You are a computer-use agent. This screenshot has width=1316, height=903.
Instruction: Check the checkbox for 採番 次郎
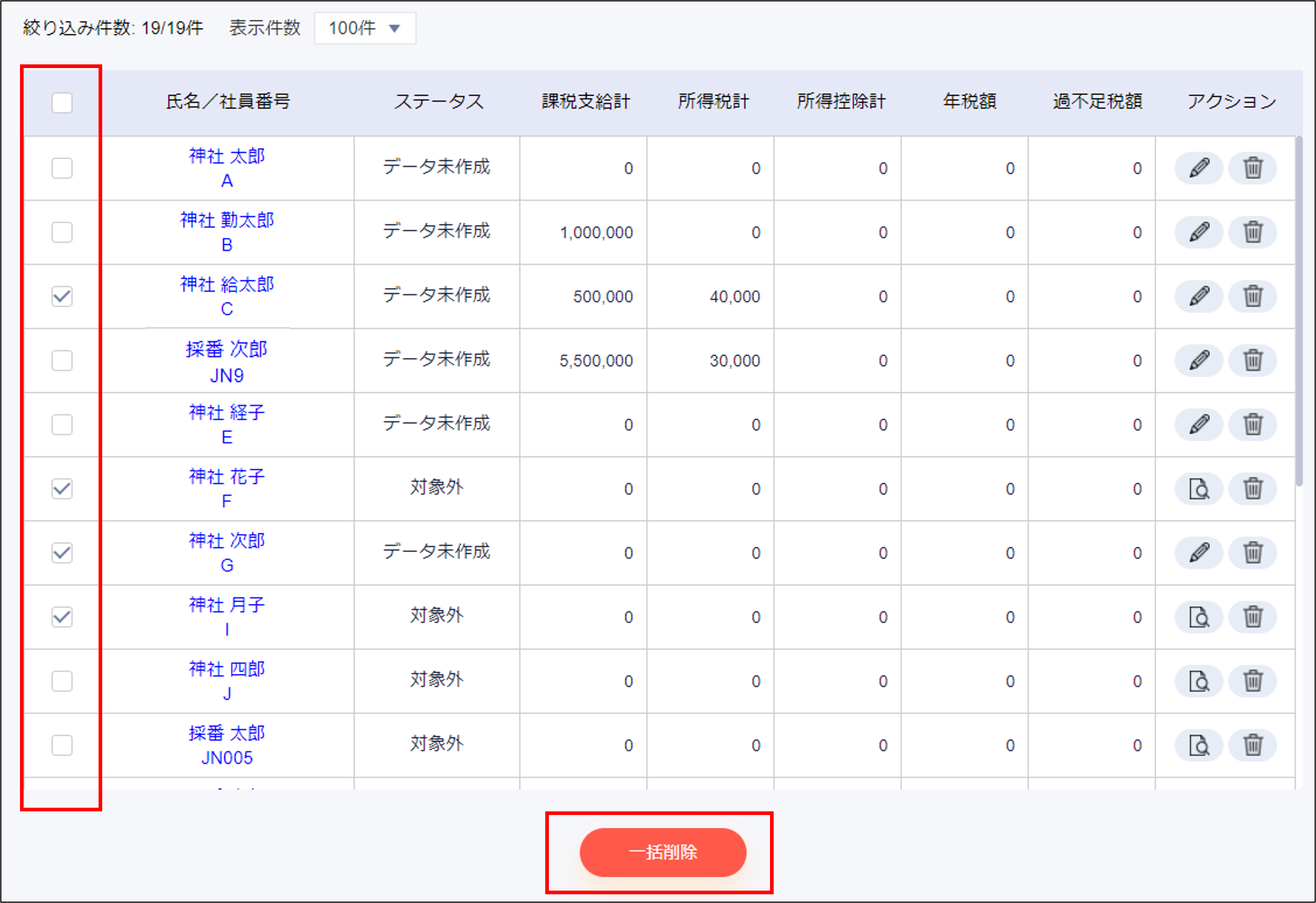coord(62,360)
